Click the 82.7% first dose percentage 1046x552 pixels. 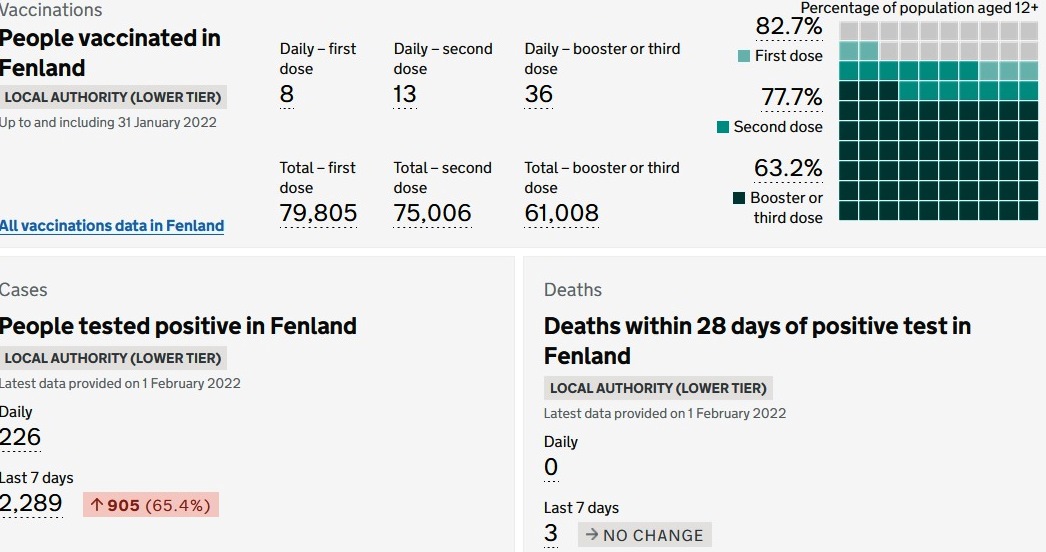(x=789, y=27)
